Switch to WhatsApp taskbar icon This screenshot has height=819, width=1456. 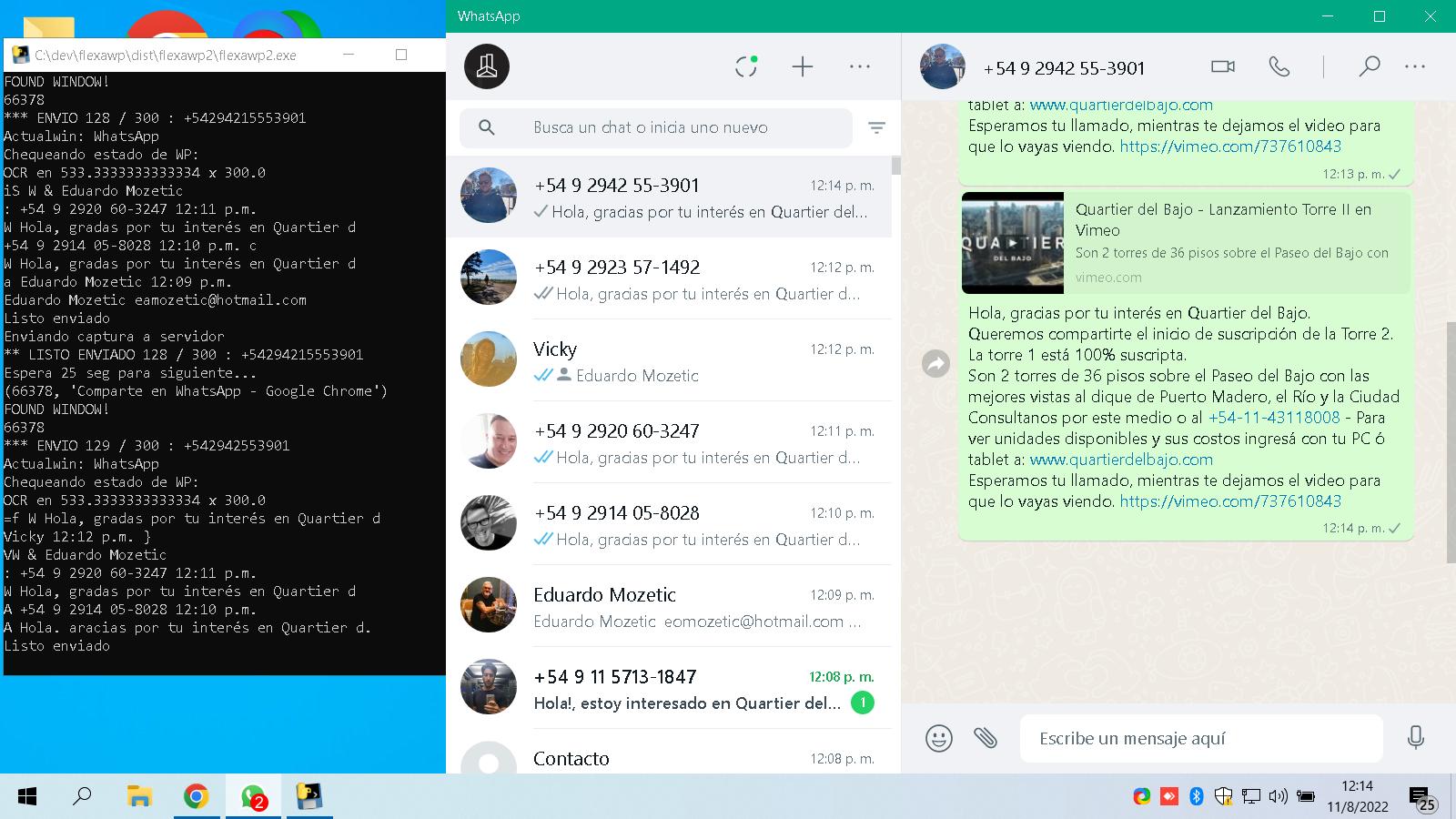(253, 797)
